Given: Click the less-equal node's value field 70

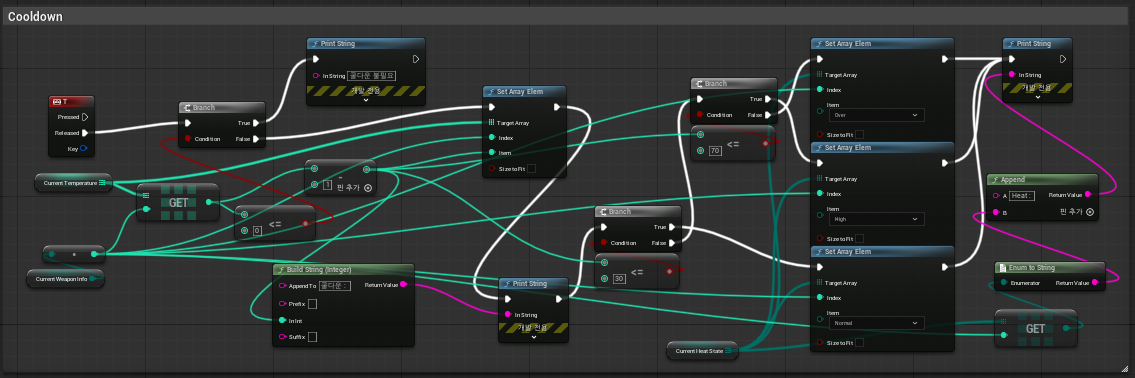Looking at the screenshot, I should tap(714, 151).
